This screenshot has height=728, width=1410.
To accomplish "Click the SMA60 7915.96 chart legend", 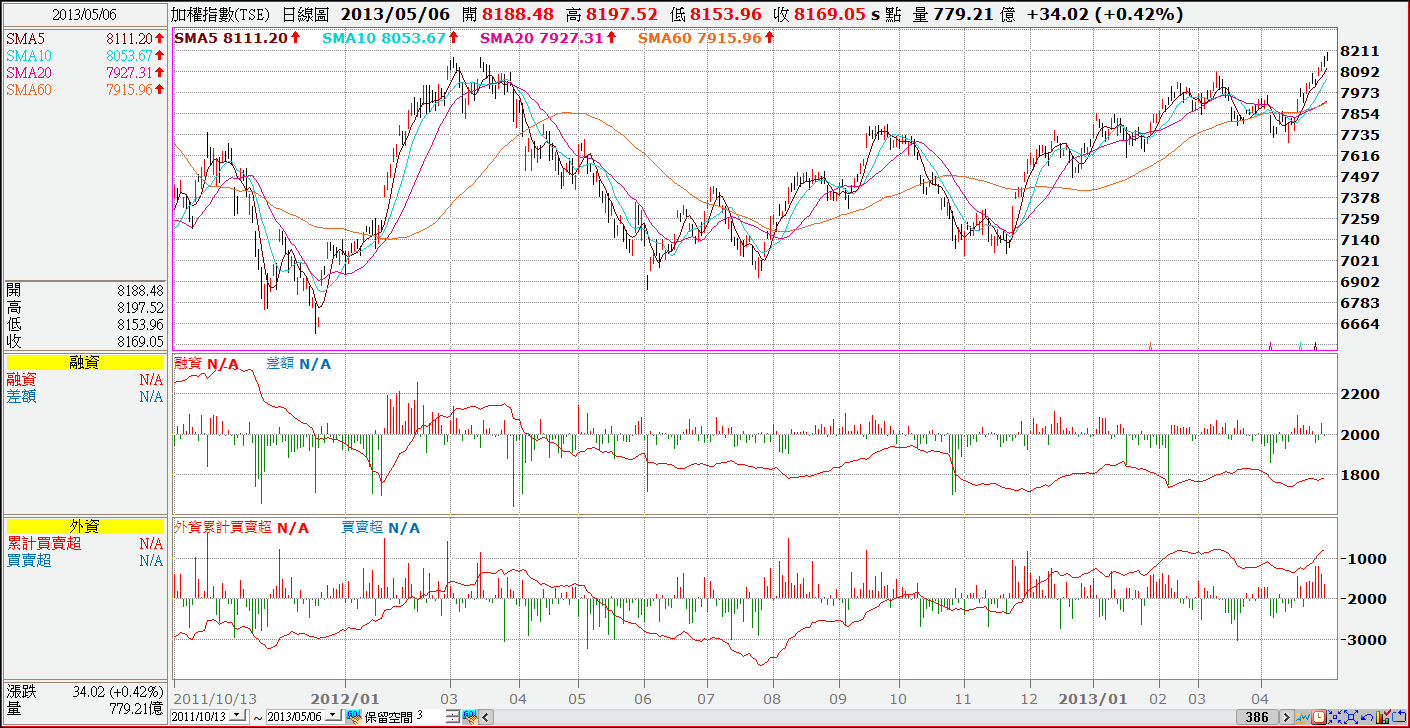I will coord(704,37).
